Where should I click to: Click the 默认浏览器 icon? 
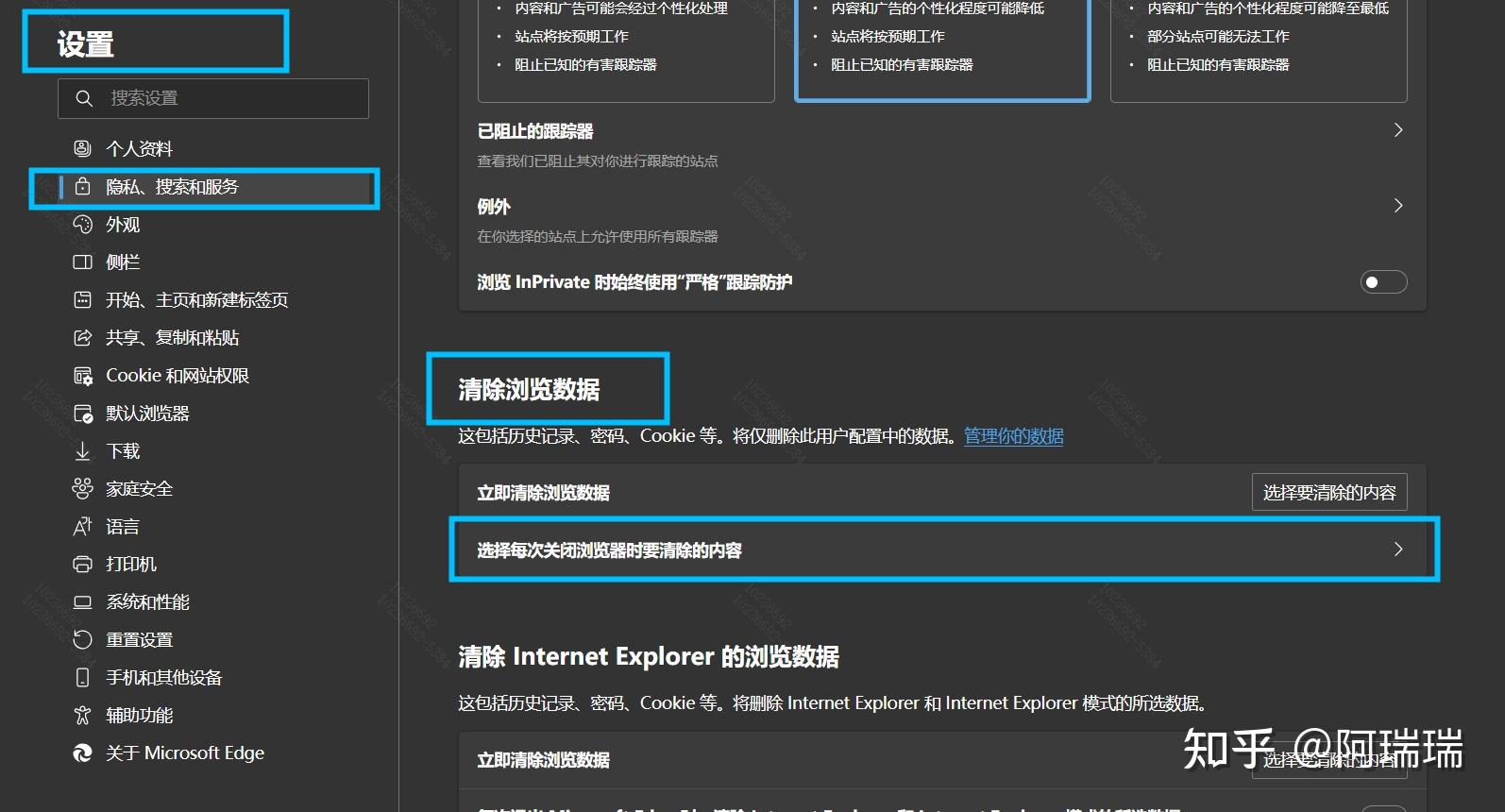(83, 414)
